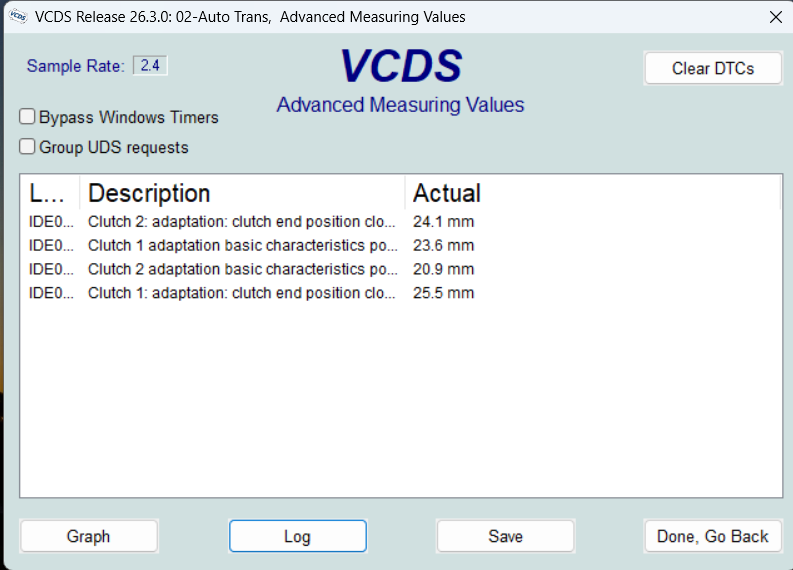Click the 20.9 mm value

(444, 269)
